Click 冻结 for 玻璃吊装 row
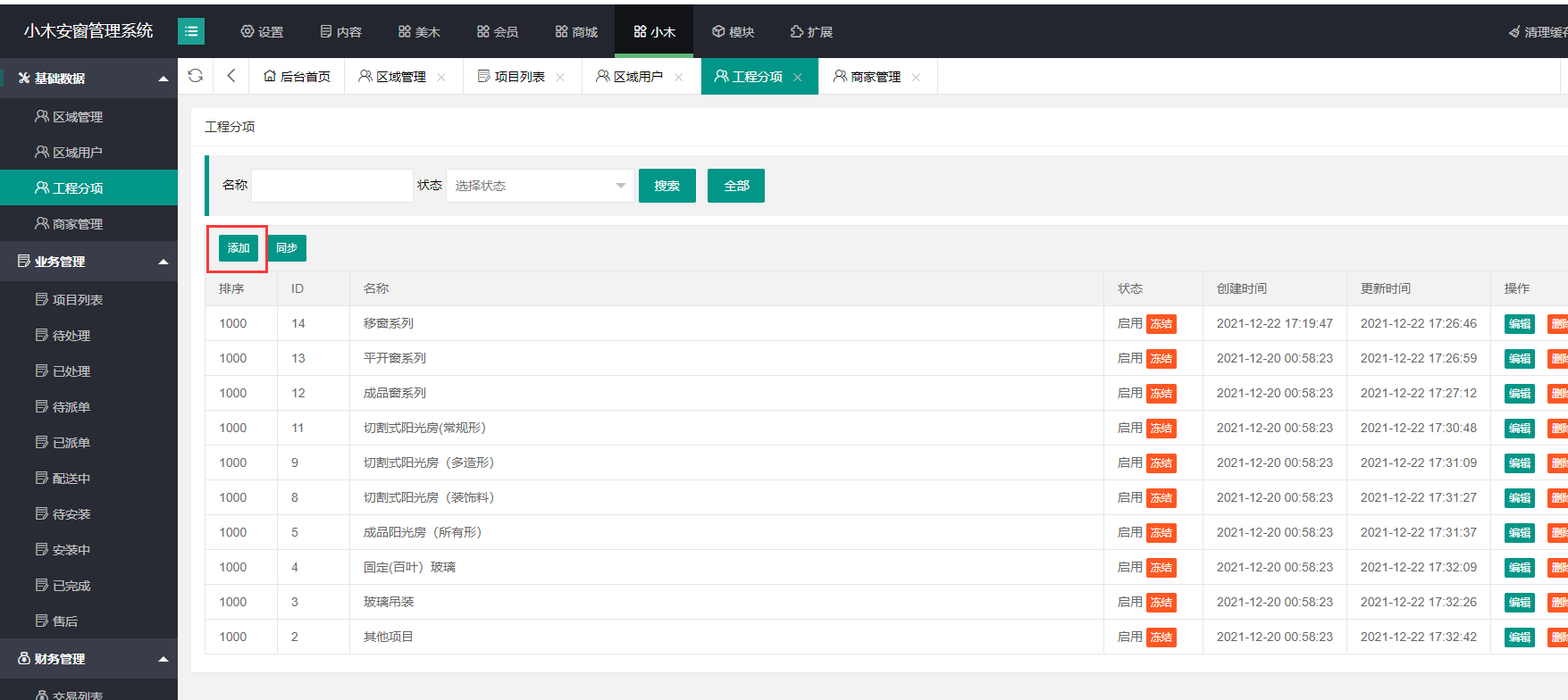Screen dimensions: 1568x700 1161,603
